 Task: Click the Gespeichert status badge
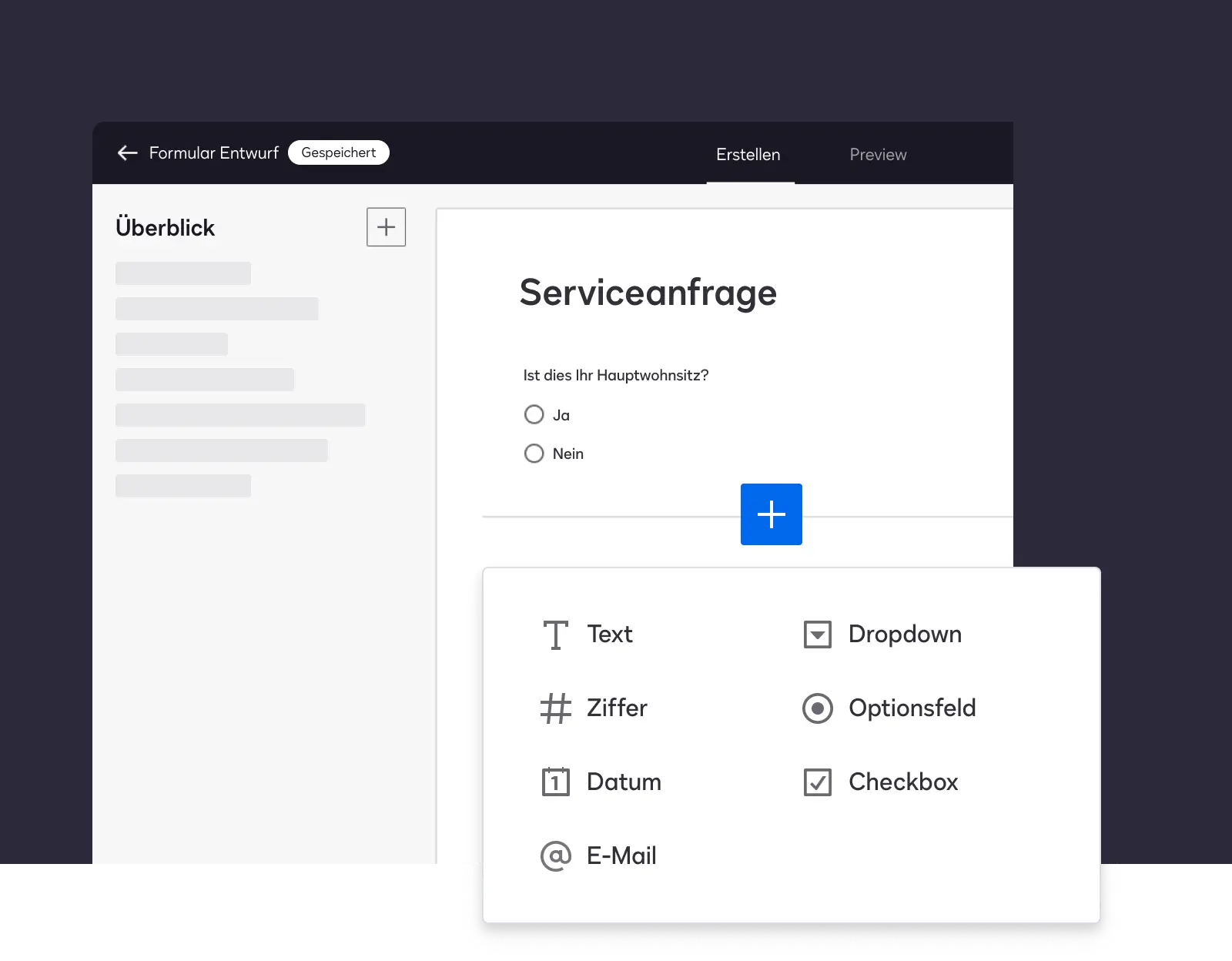pos(339,152)
